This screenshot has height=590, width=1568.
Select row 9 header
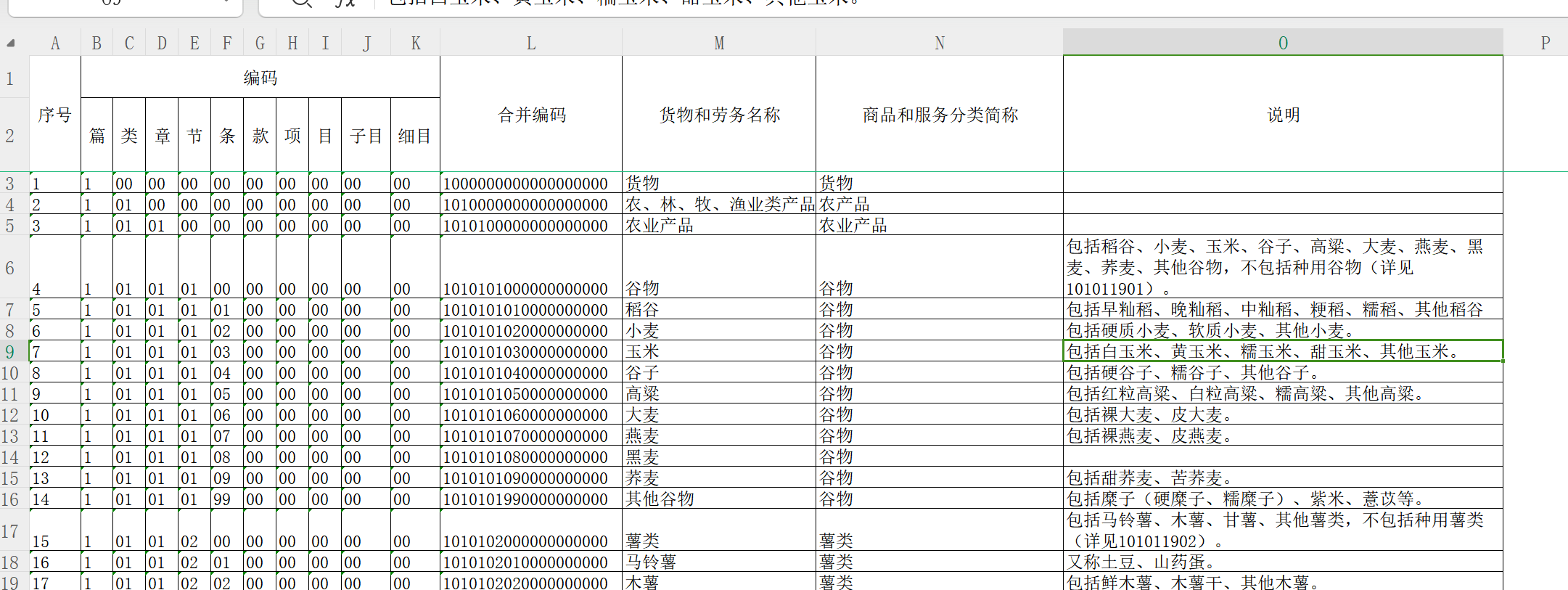coord(10,352)
